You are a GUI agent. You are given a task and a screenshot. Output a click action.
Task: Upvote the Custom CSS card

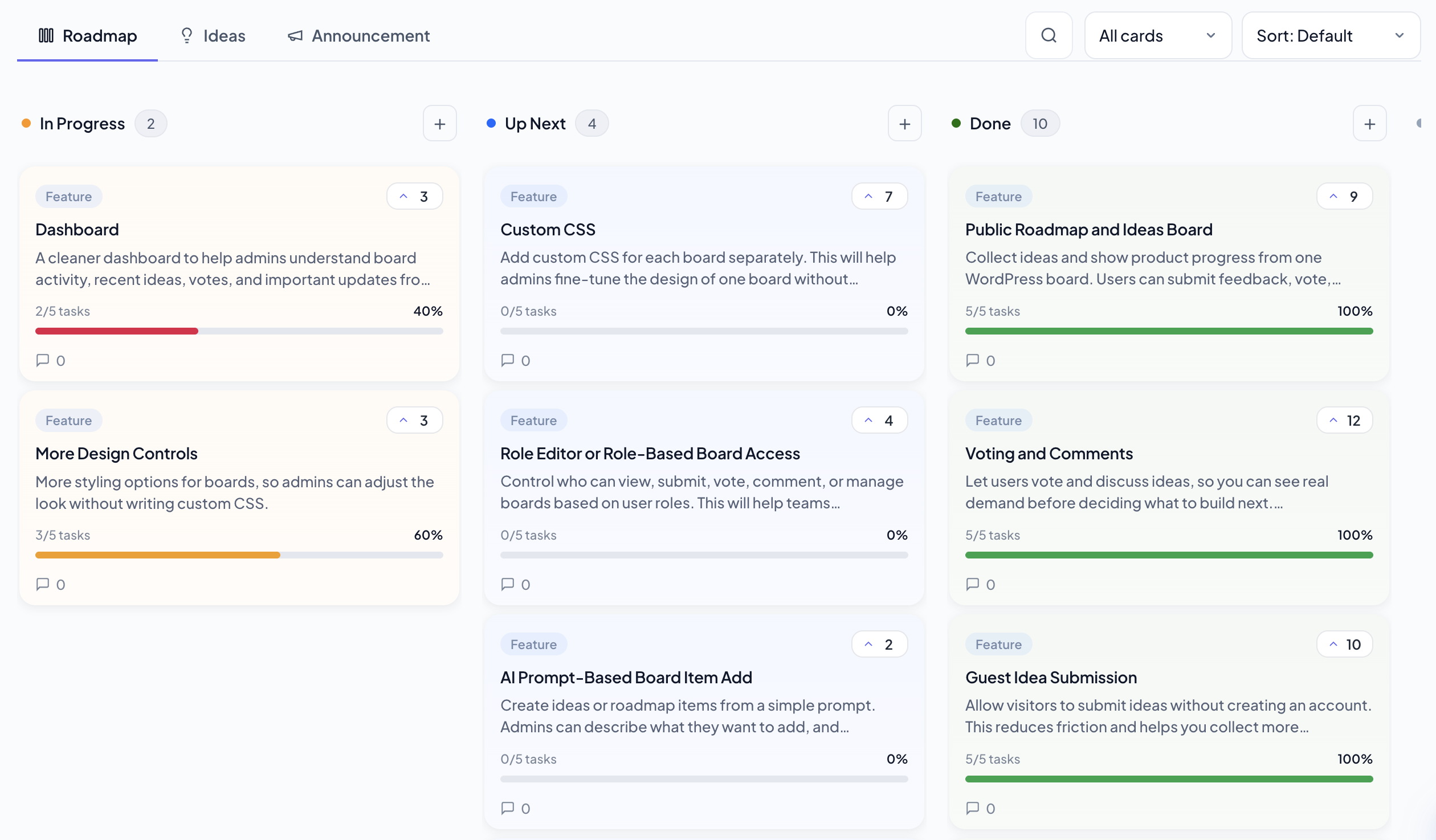tap(879, 197)
